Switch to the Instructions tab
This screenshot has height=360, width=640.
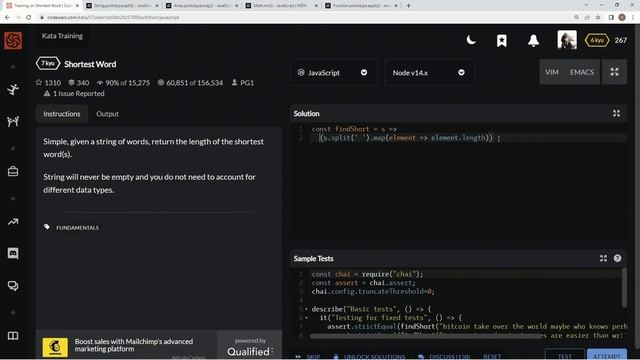pos(62,114)
